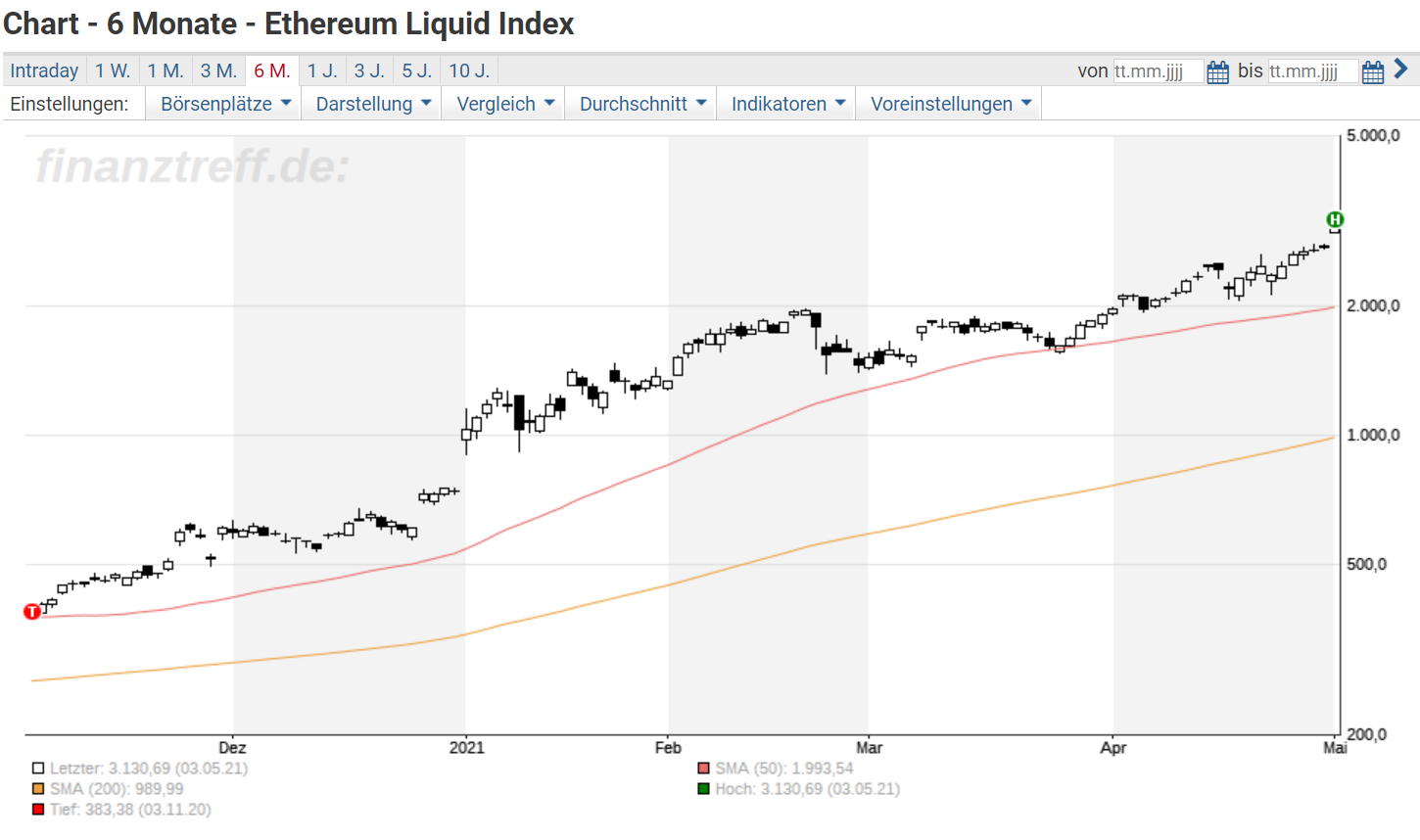Click the 'Feb' x-axis label
This screenshot has height=840, width=1420.
pyautogui.click(x=668, y=748)
